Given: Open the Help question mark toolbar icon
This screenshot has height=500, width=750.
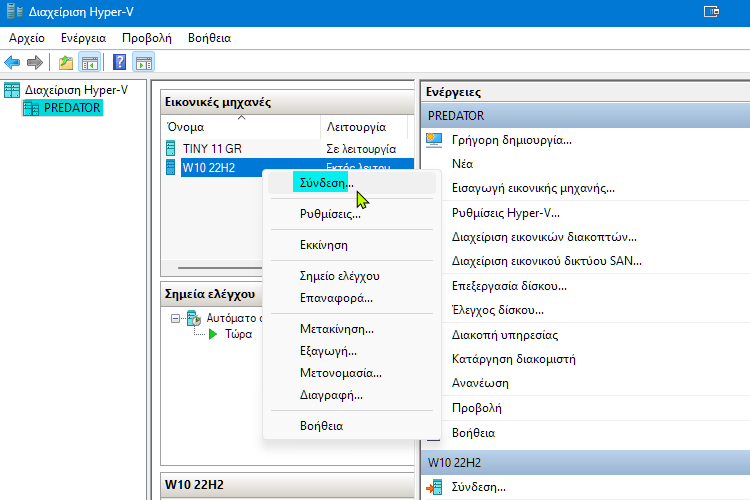Looking at the screenshot, I should (120, 62).
